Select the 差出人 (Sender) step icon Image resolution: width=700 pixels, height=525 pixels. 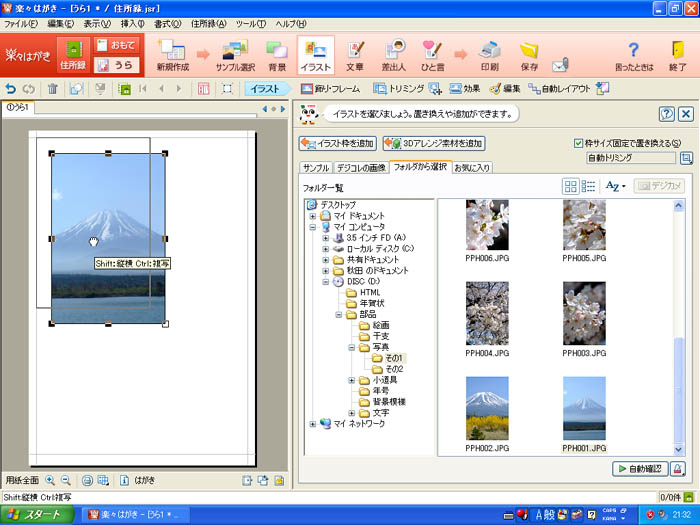(394, 55)
